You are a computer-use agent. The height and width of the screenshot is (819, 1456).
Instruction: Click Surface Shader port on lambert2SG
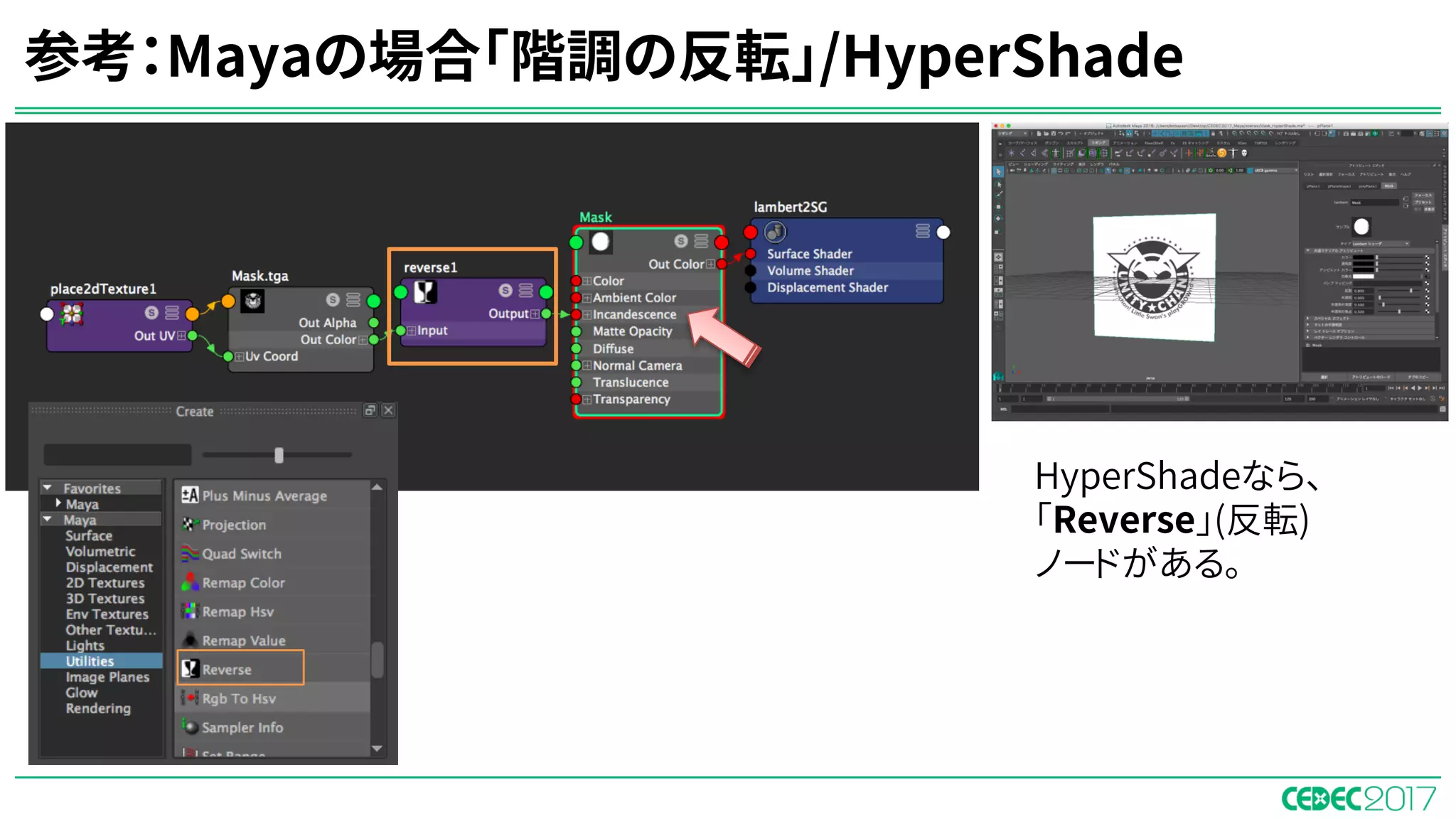coord(750,254)
